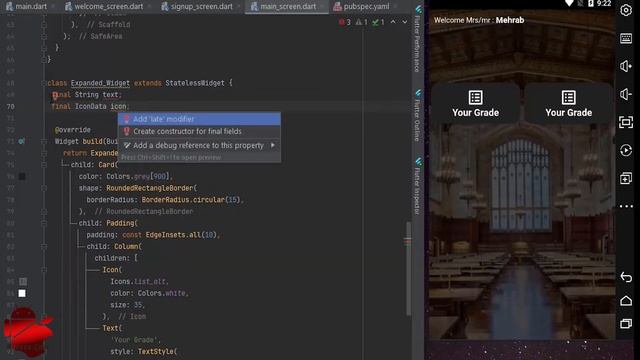Click the override gutter icon beside Widget build

[22, 141]
